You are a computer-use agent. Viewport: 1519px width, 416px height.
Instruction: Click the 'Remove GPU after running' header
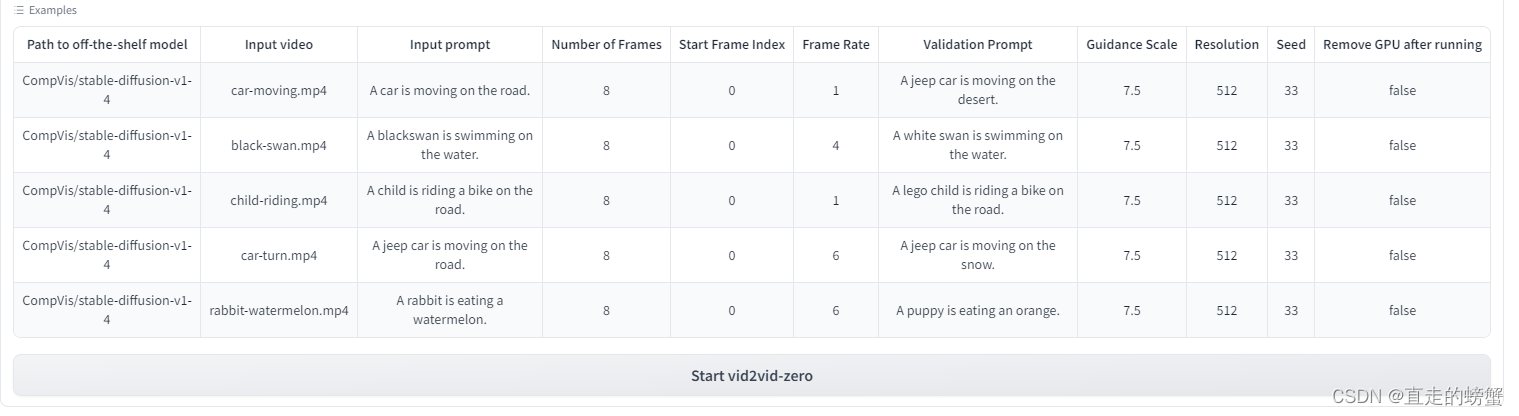(x=1402, y=45)
